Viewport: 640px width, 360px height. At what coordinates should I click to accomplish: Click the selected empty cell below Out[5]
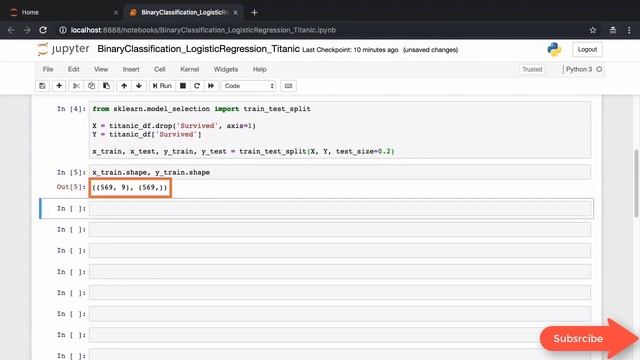coord(340,209)
